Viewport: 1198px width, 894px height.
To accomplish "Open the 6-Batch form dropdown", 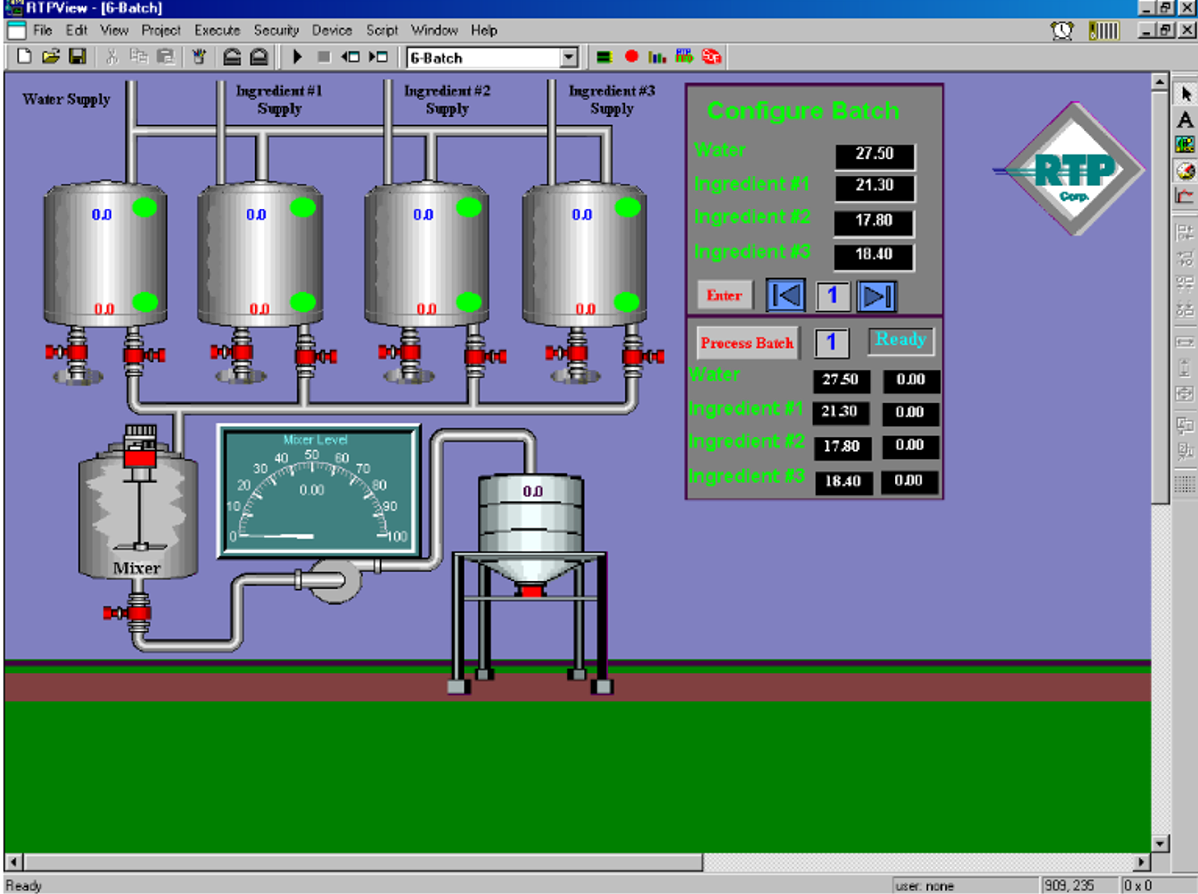I will click(569, 58).
